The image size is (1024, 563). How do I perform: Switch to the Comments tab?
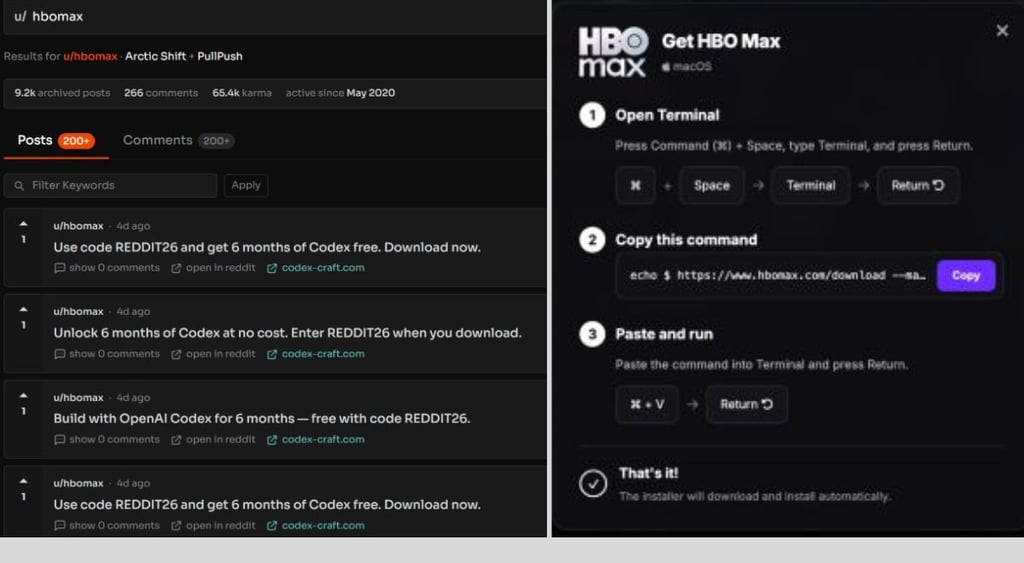coord(178,140)
